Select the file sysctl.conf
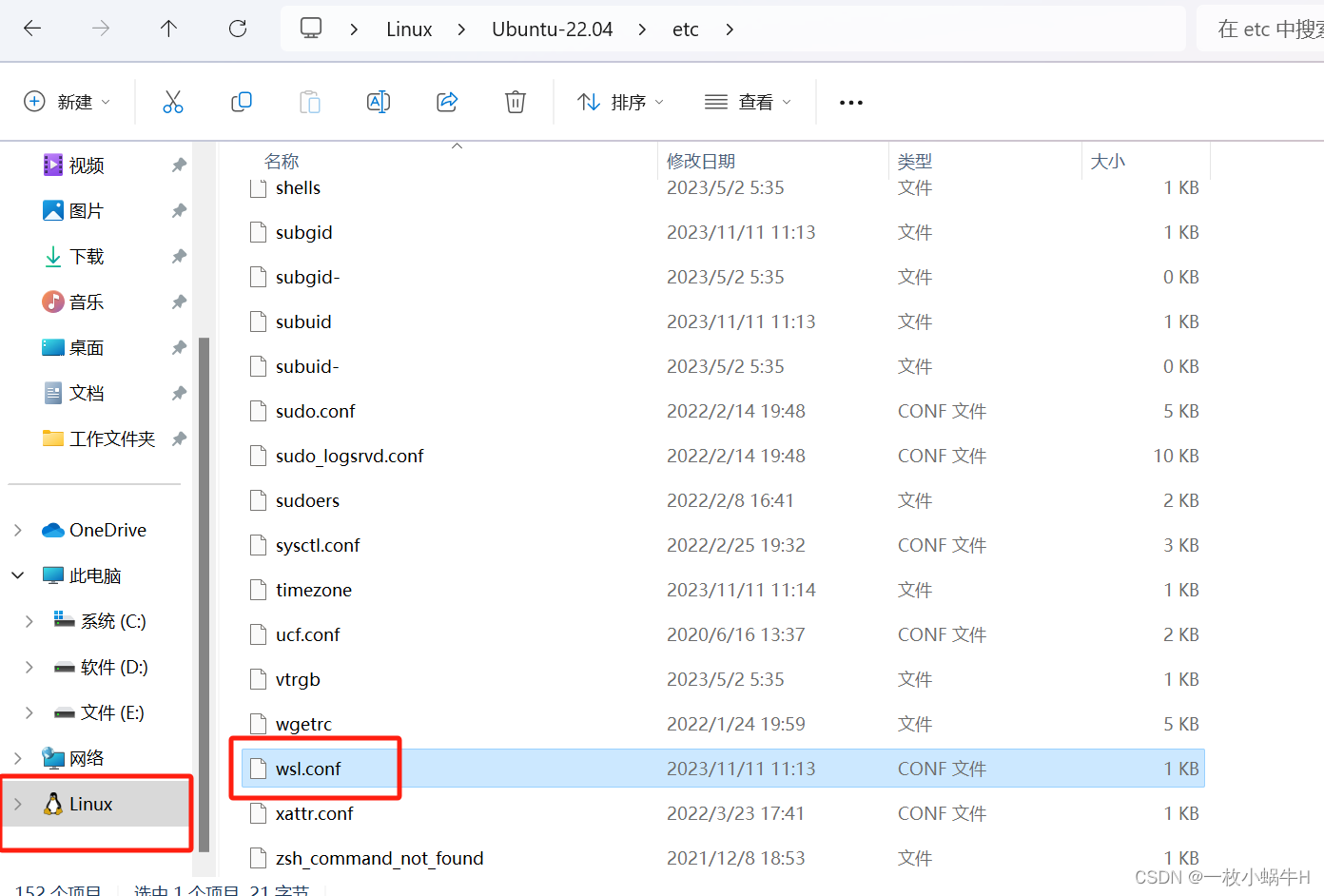Screen dimensions: 1324x896 pyautogui.click(x=318, y=545)
